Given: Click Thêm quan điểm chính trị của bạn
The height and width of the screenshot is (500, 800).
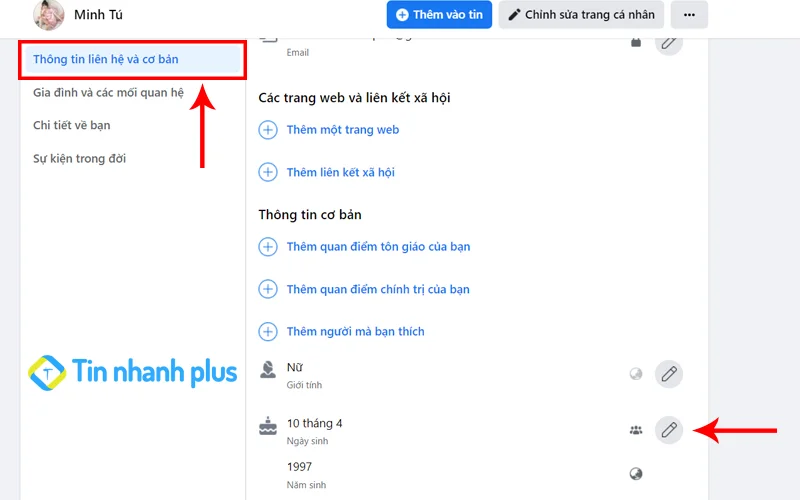Looking at the screenshot, I should coord(378,289).
